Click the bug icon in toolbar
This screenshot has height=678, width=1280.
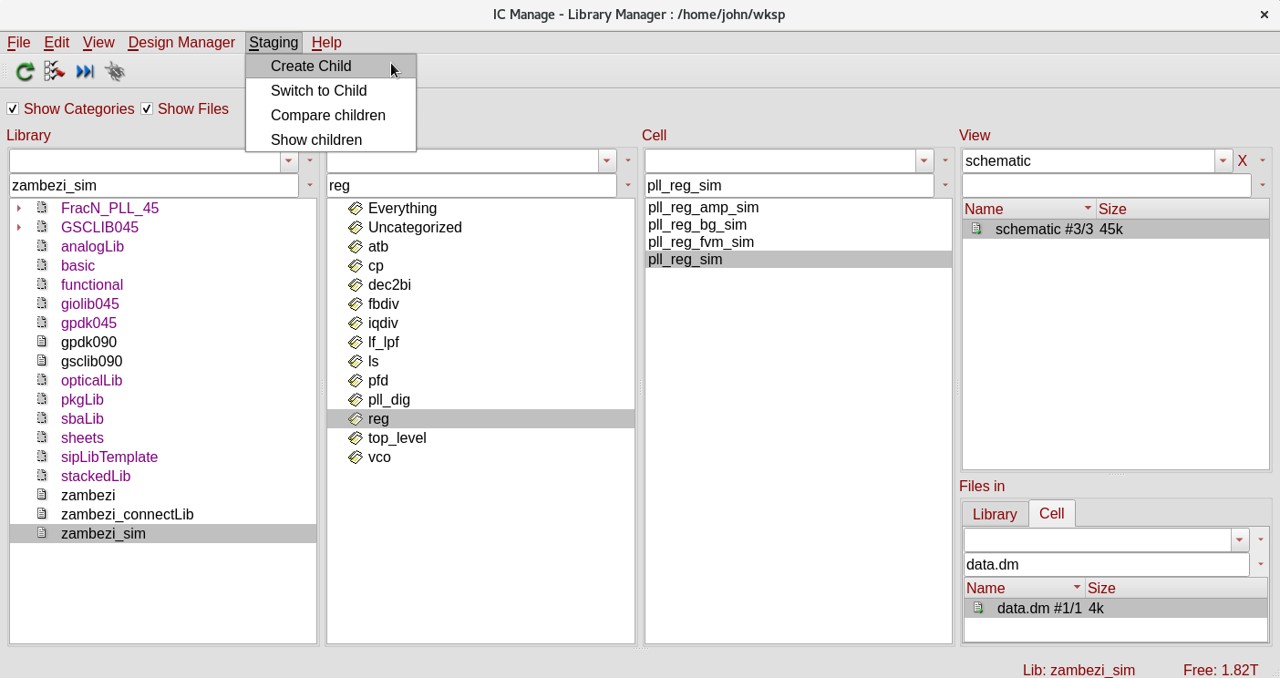coord(115,72)
